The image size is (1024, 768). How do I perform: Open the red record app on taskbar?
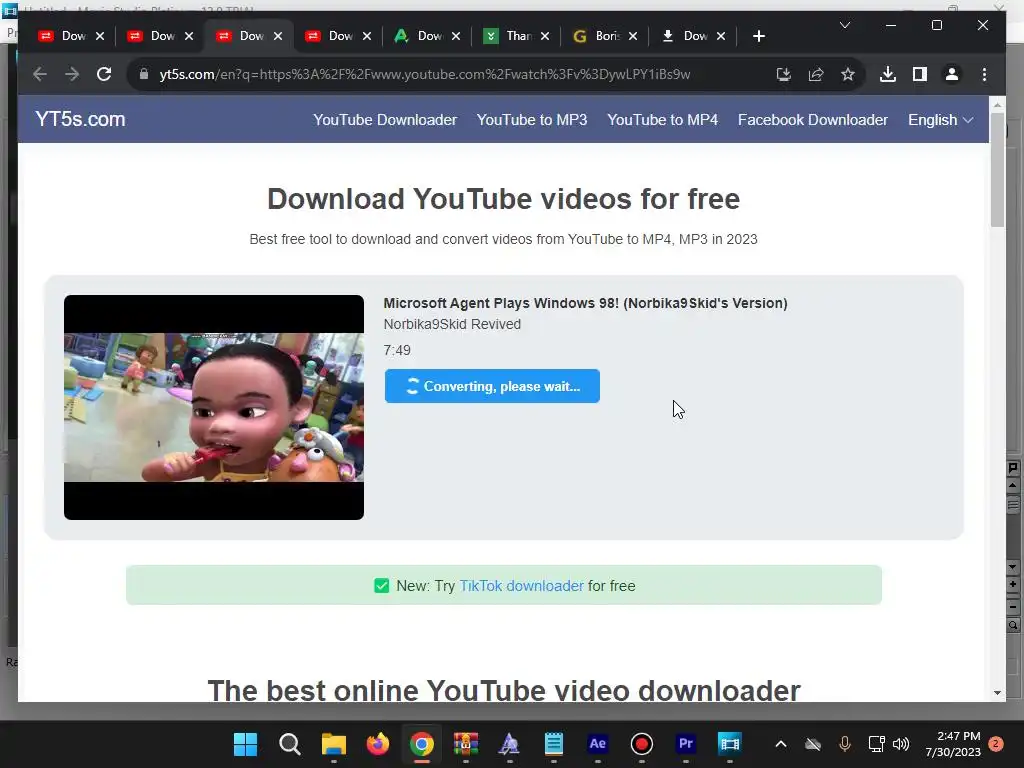coord(642,744)
